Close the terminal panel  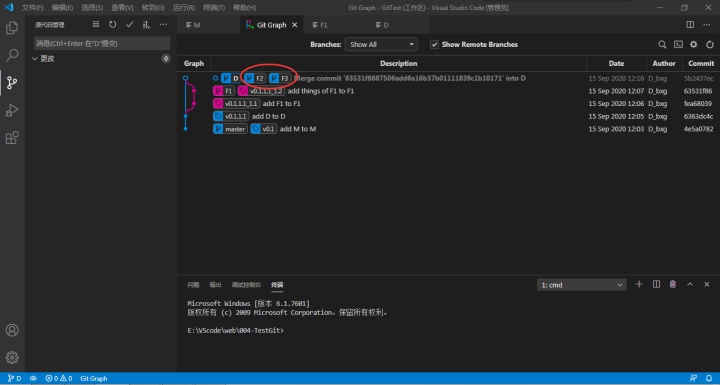tap(707, 284)
